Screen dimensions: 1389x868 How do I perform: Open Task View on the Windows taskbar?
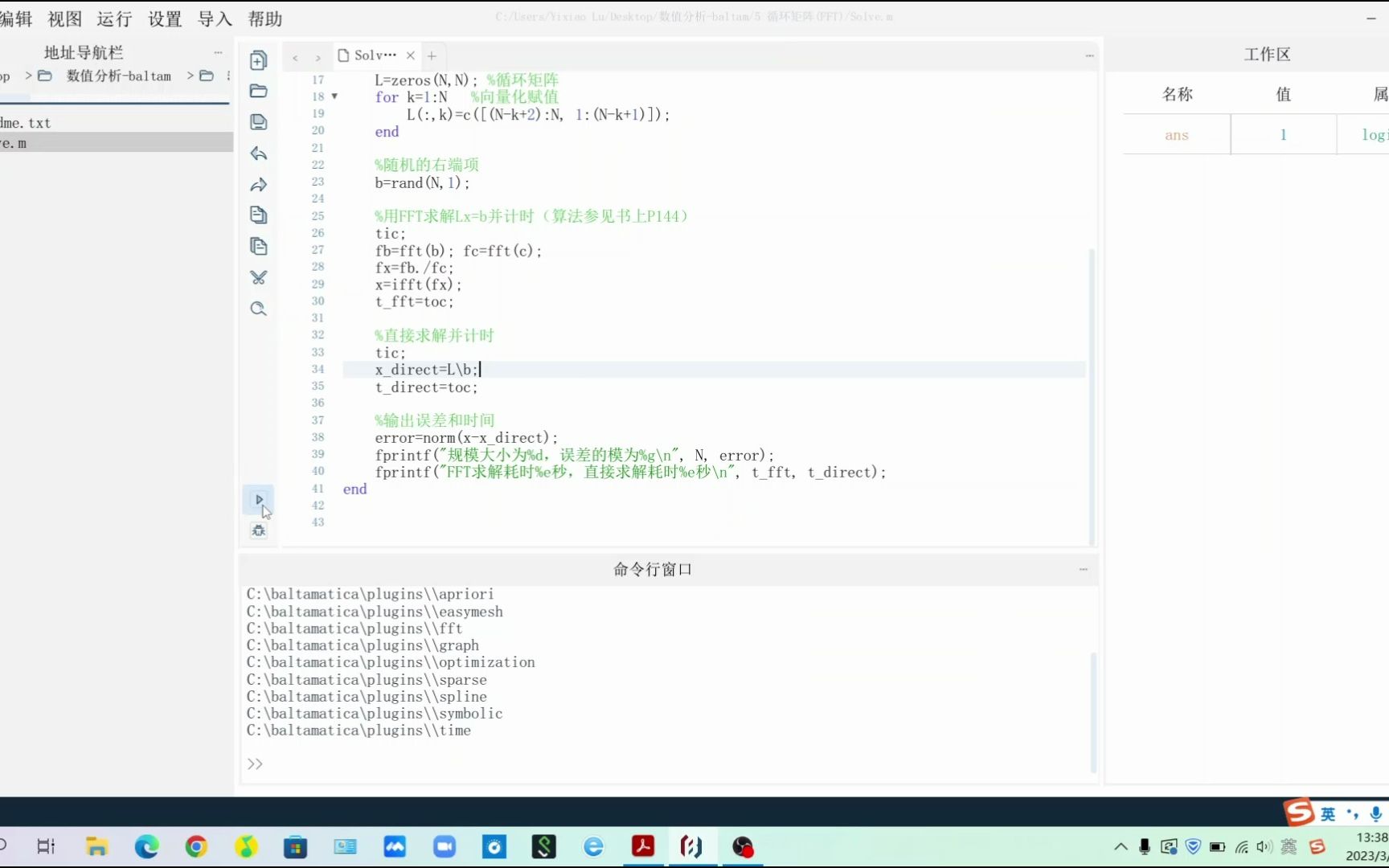point(47,846)
